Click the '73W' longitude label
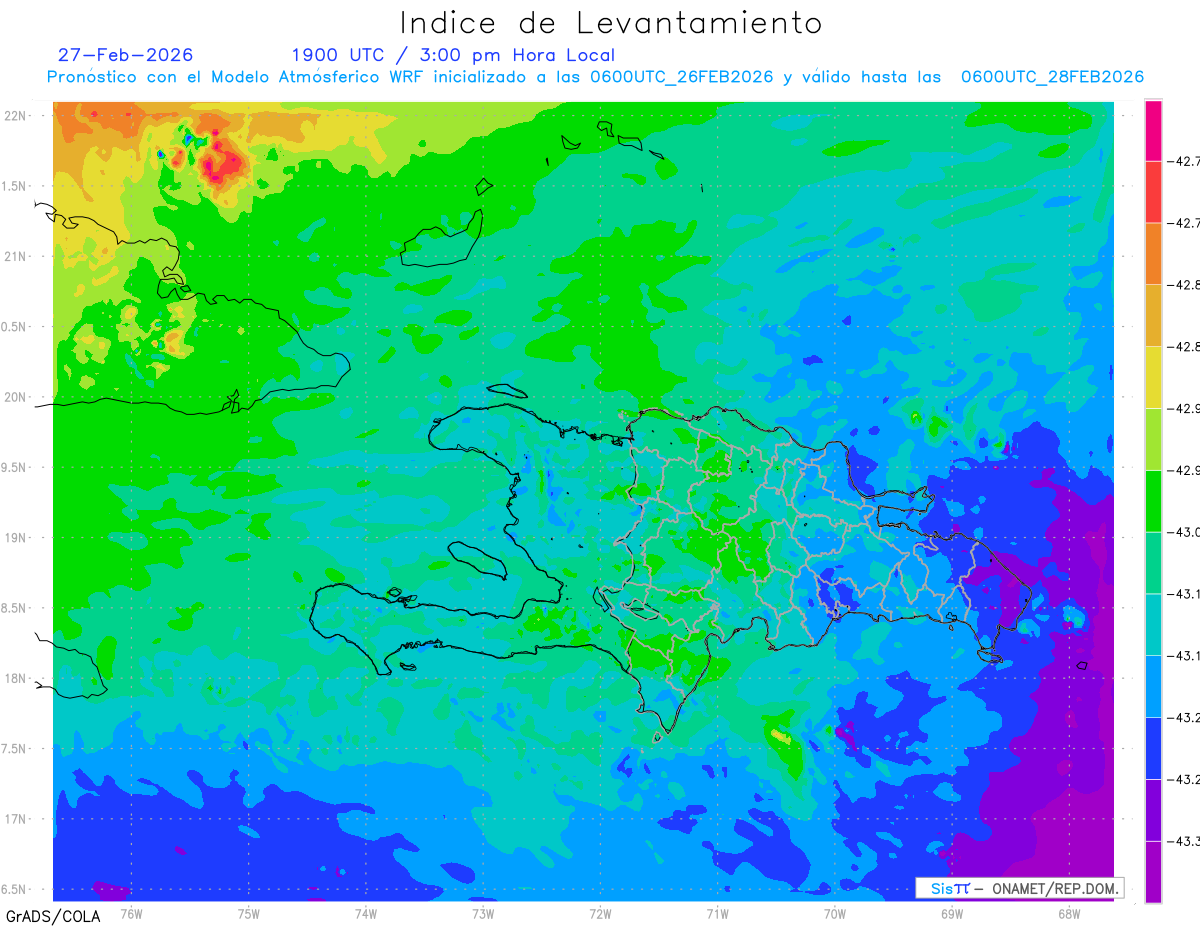Image resolution: width=1200 pixels, height=927 pixels. (x=483, y=913)
